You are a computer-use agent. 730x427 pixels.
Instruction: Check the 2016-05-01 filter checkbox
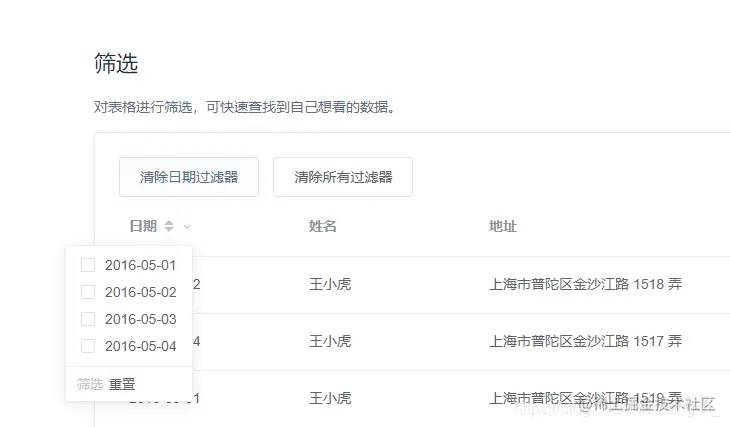point(88,265)
